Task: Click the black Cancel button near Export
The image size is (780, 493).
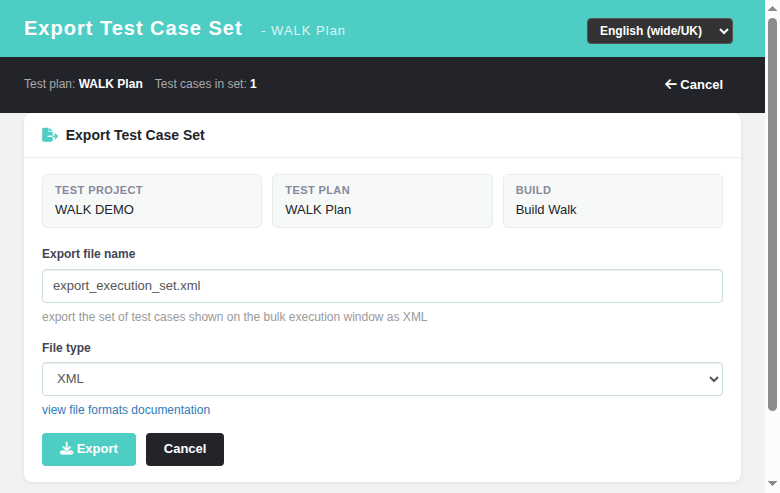Action: tap(185, 449)
